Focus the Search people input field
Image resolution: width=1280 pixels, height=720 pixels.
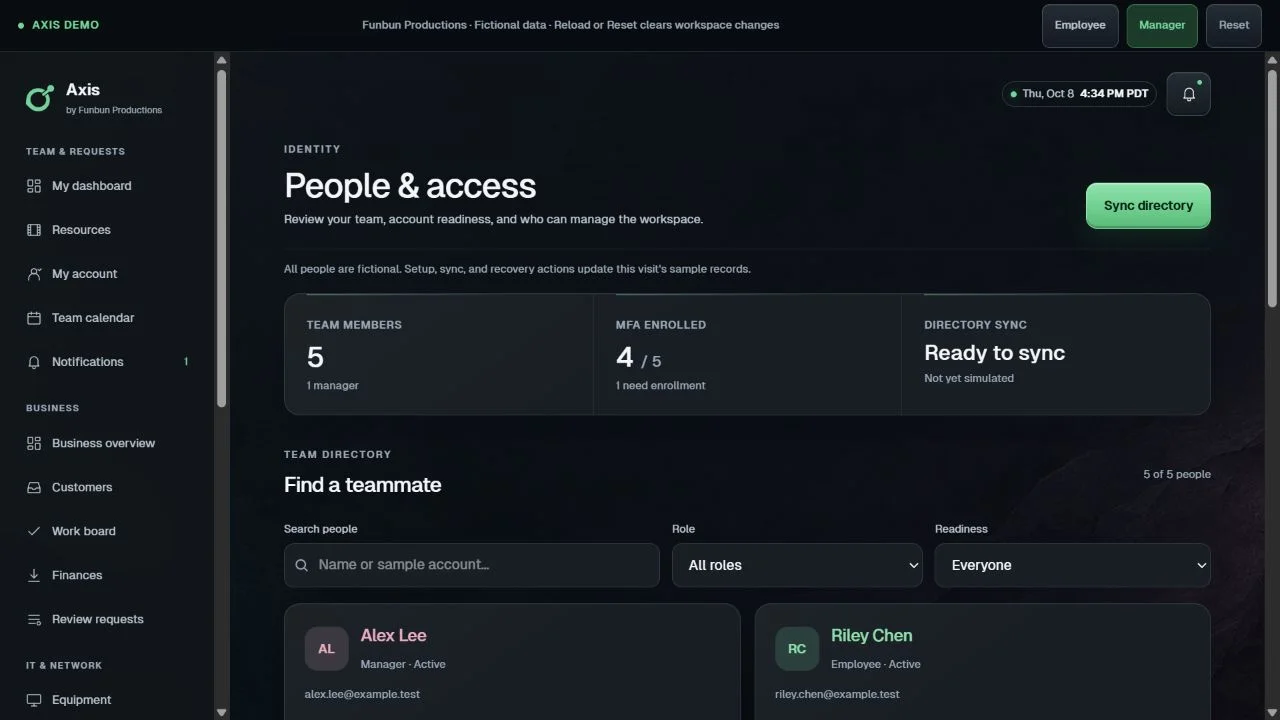pyautogui.click(x=471, y=565)
